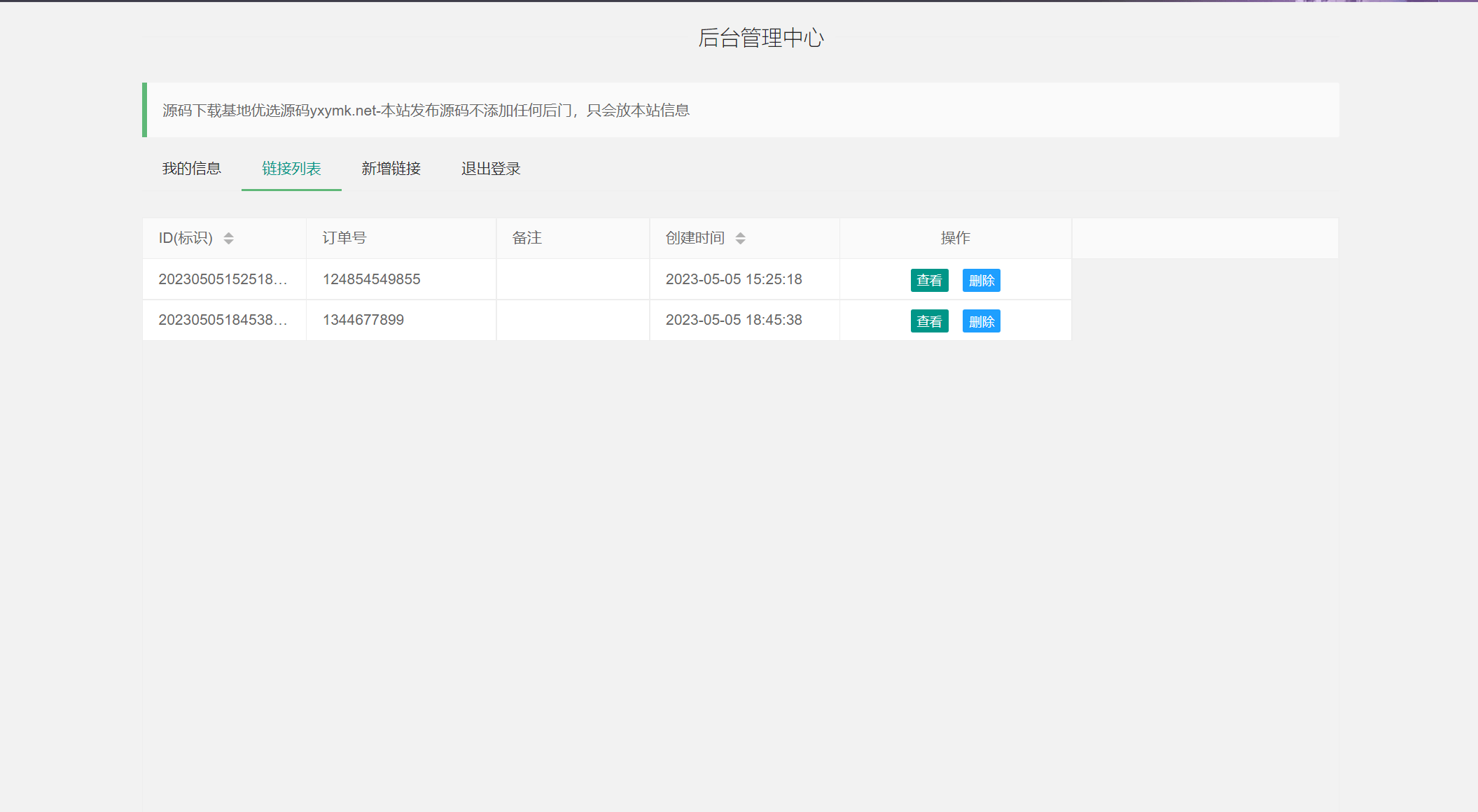This screenshot has width=1478, height=812.
Task: Click the 创建时间 column header
Action: [x=695, y=238]
